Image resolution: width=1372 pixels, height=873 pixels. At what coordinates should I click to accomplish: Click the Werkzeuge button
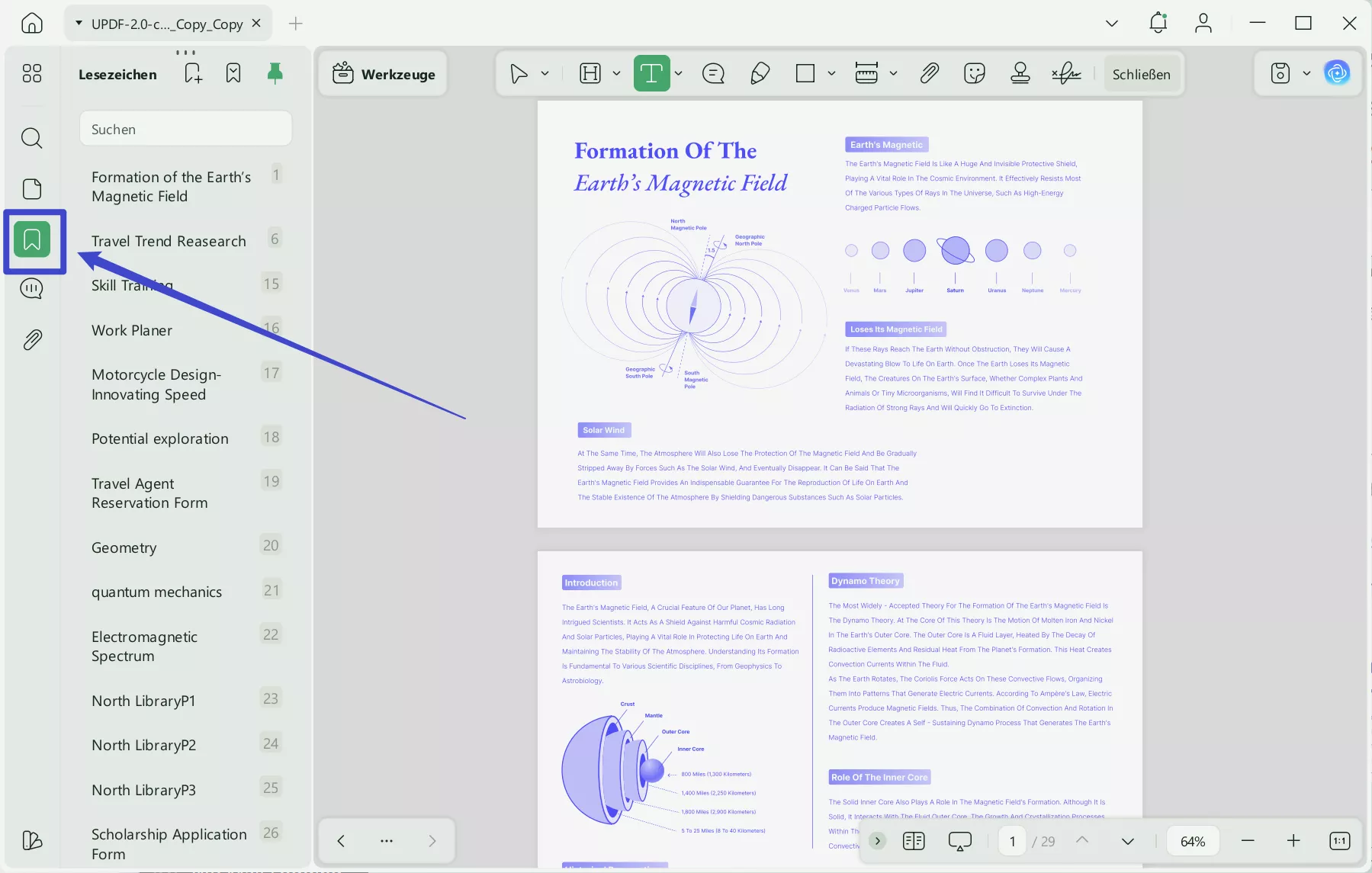tap(383, 74)
